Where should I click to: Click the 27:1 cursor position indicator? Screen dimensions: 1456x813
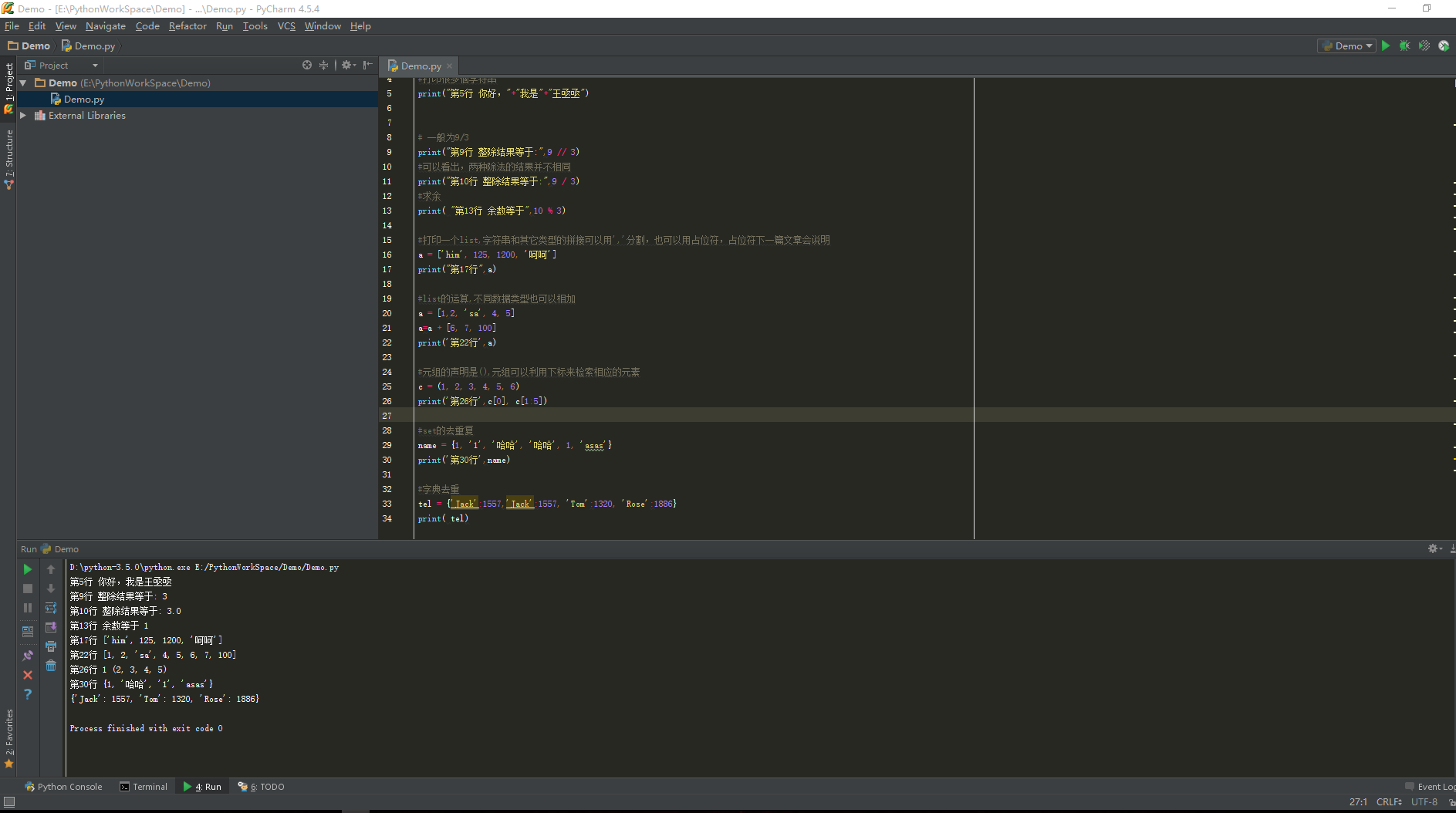click(1358, 802)
